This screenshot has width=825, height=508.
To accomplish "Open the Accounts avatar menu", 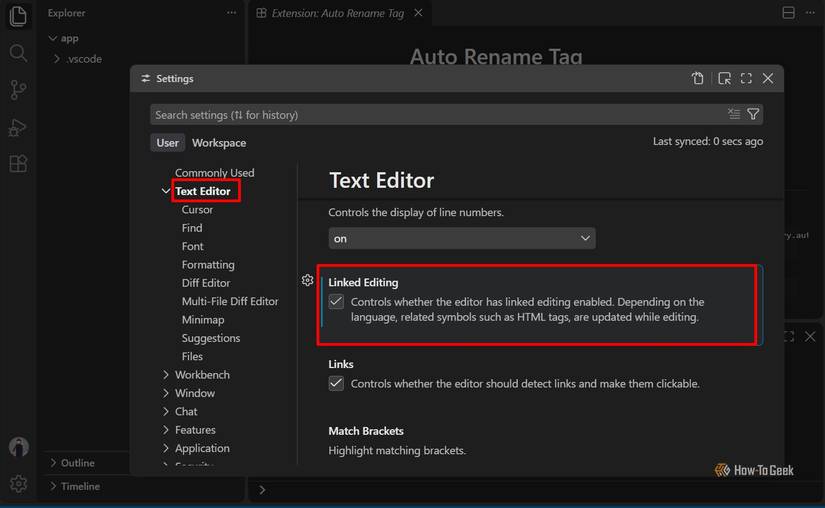I will pyautogui.click(x=18, y=447).
